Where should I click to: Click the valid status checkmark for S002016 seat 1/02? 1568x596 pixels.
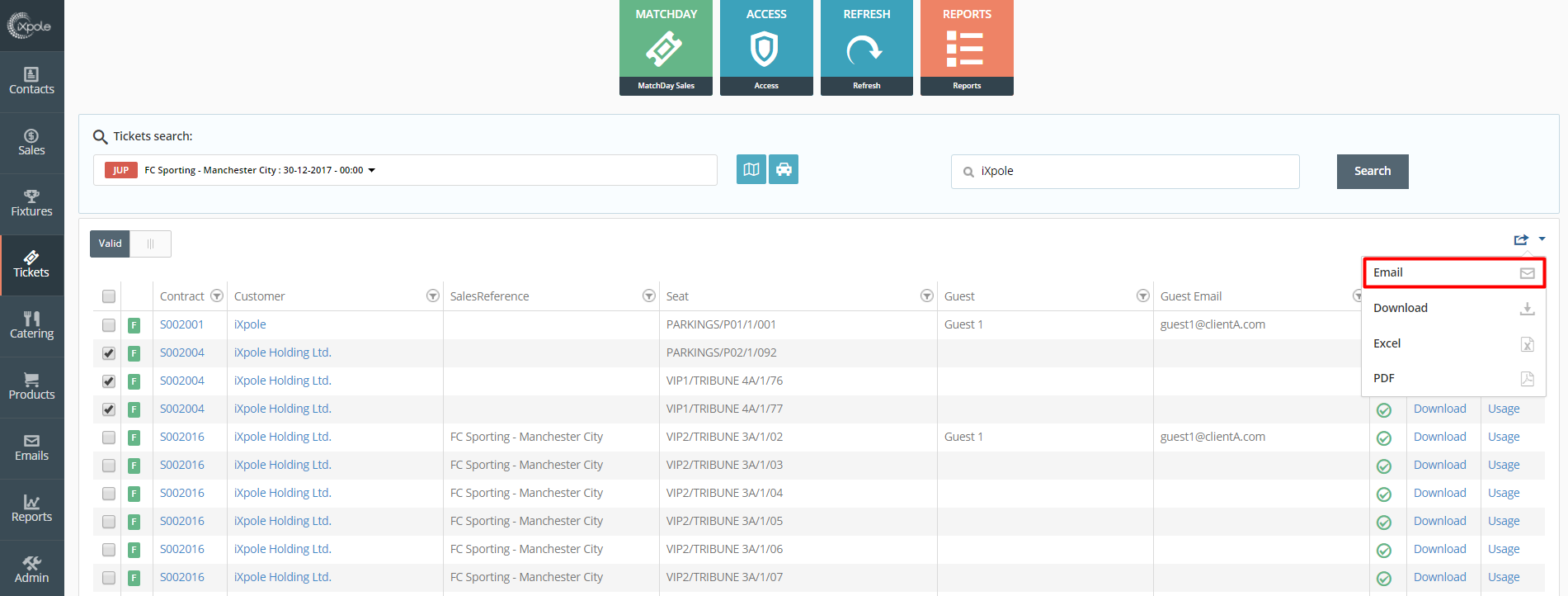[1384, 438]
